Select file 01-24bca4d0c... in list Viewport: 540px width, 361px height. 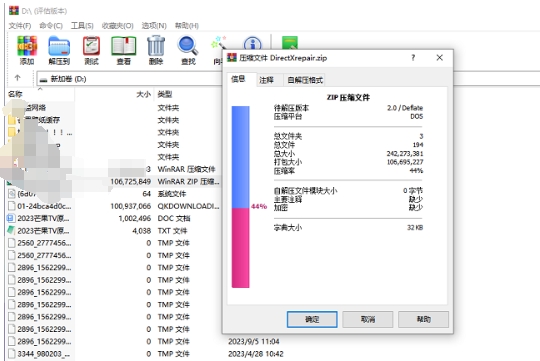point(44,206)
